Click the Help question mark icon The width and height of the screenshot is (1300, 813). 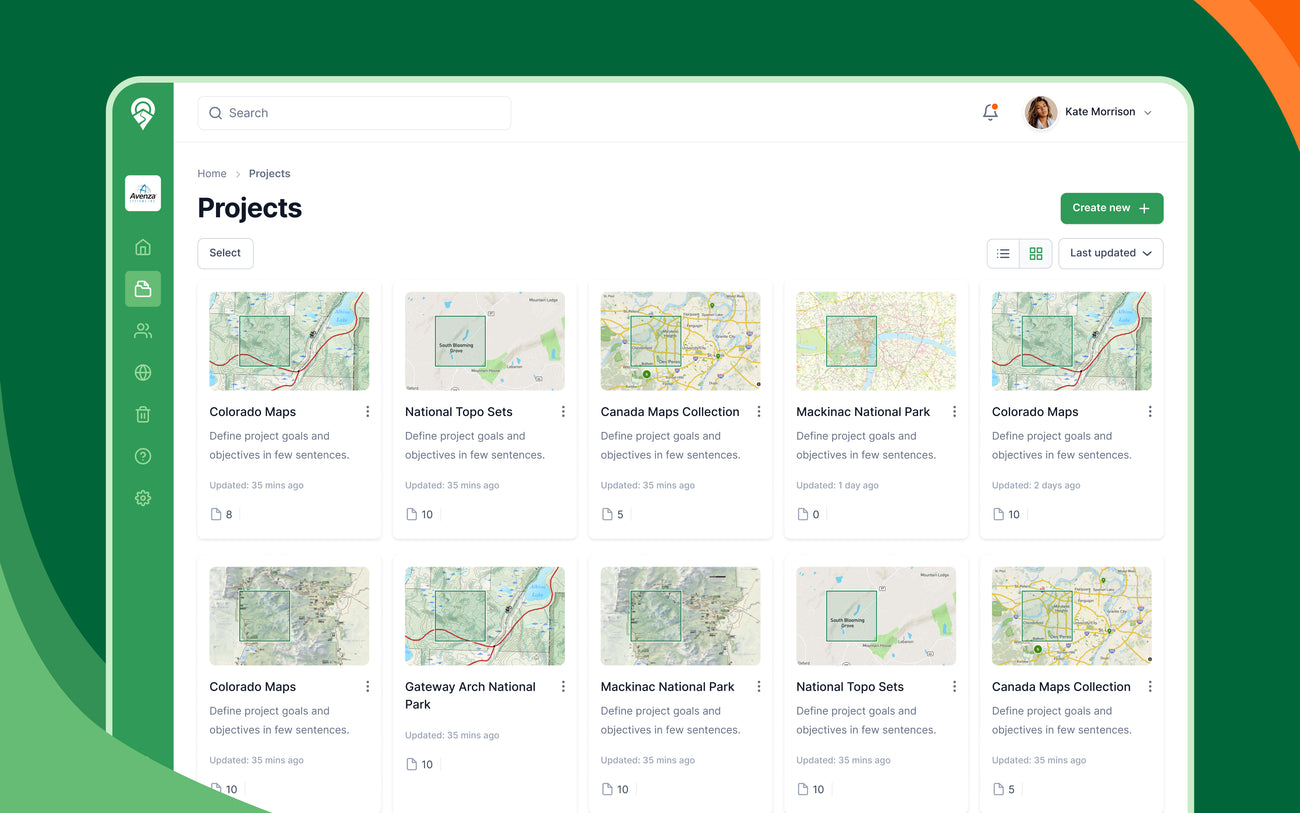[143, 457]
